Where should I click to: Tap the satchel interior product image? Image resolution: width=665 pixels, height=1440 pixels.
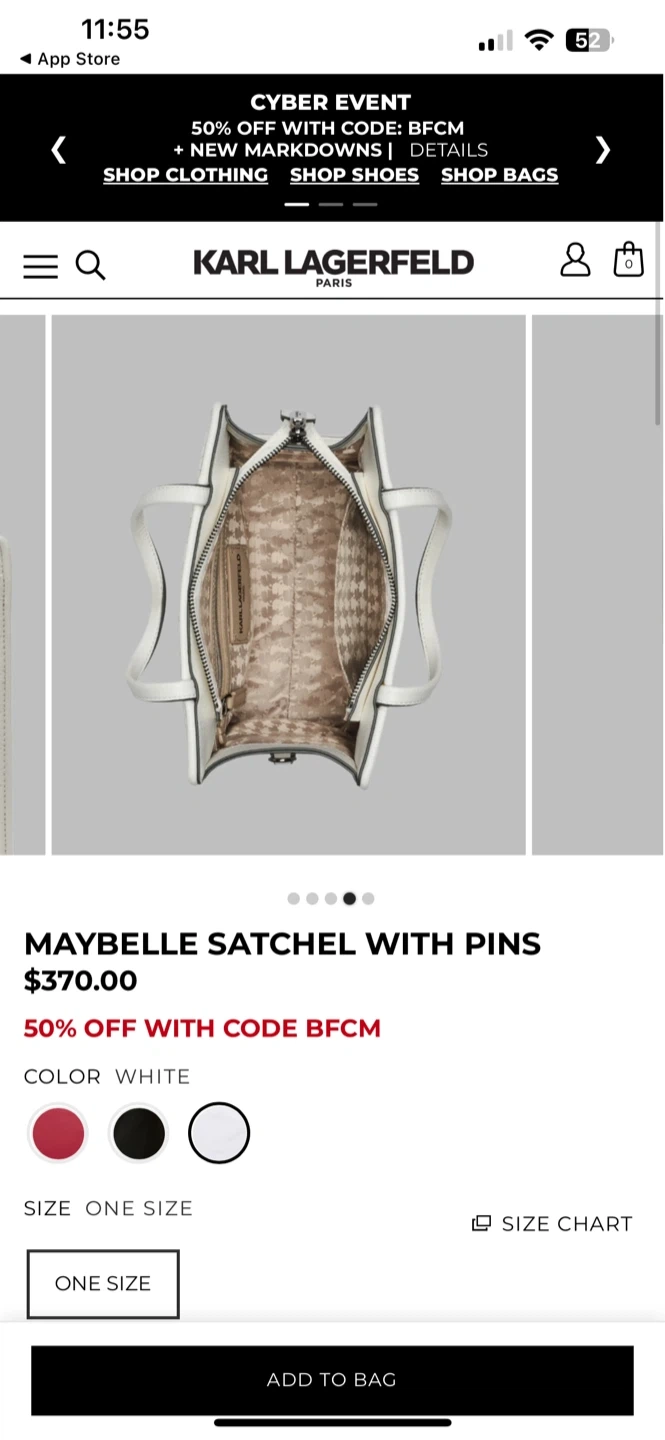289,585
